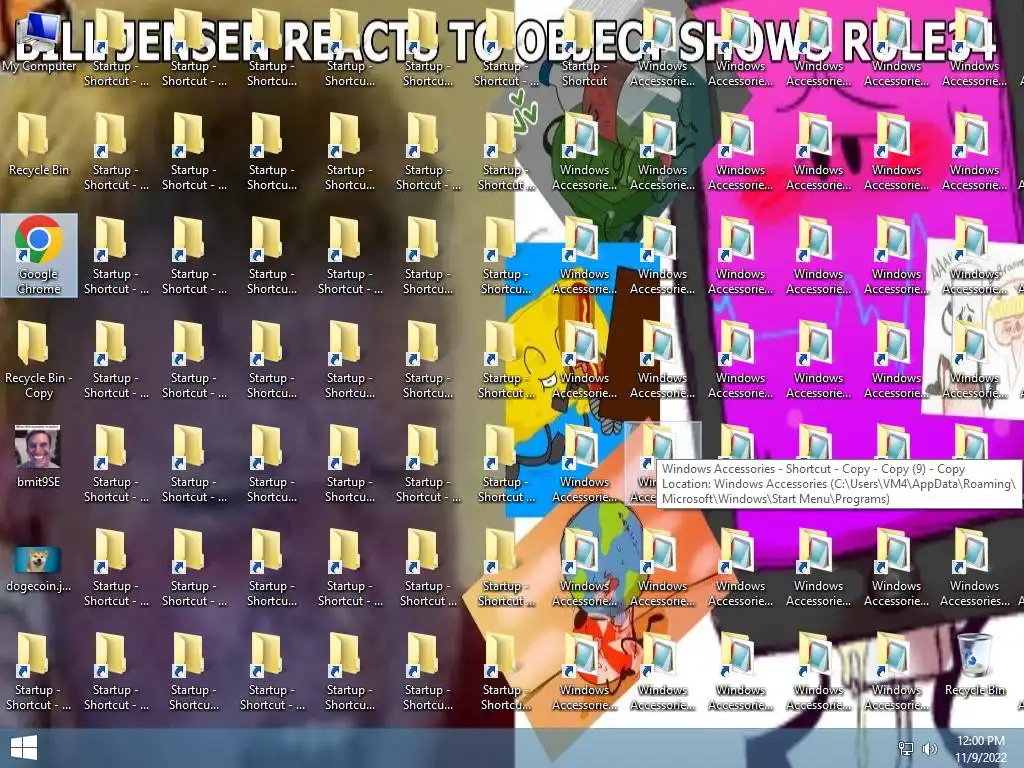Image resolution: width=1024 pixels, height=768 pixels.
Task: Select the Startup shortcut beside Recycle Bin - Copy
Action: pyautogui.click(x=116, y=360)
